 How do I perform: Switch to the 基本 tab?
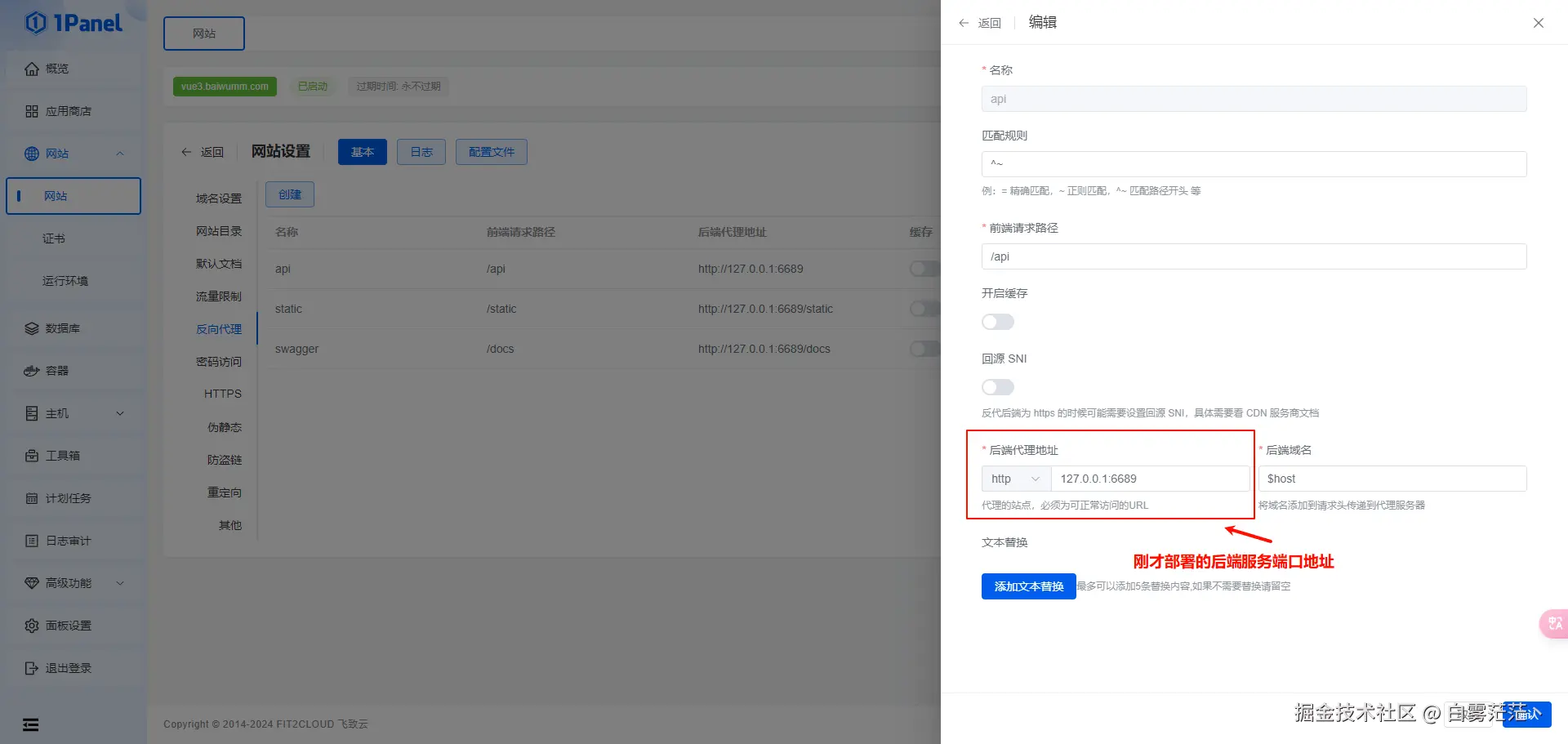[x=363, y=152]
